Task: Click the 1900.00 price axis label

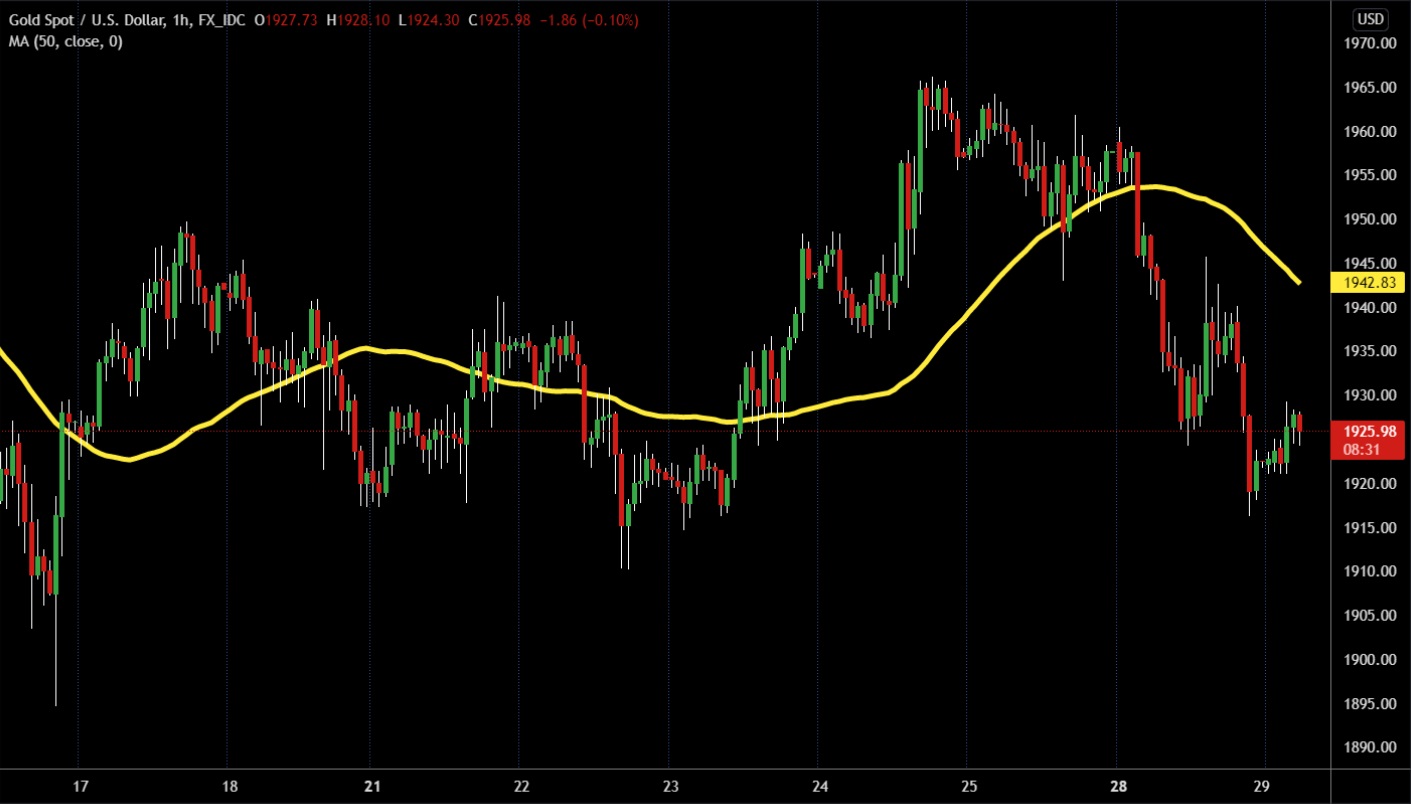Action: (1369, 659)
